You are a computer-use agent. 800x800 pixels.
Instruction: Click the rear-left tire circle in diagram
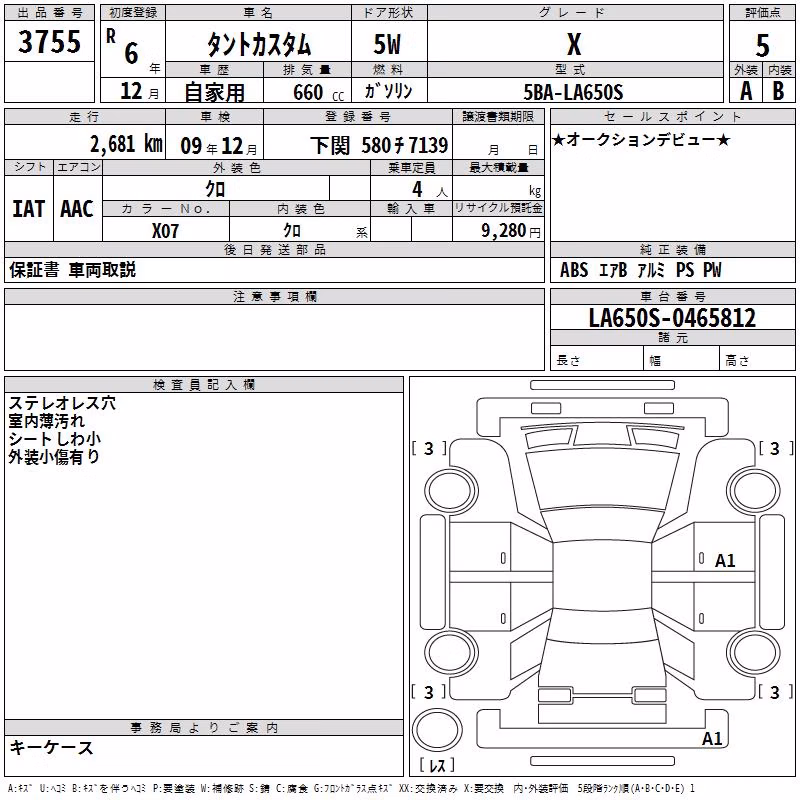tap(451, 653)
